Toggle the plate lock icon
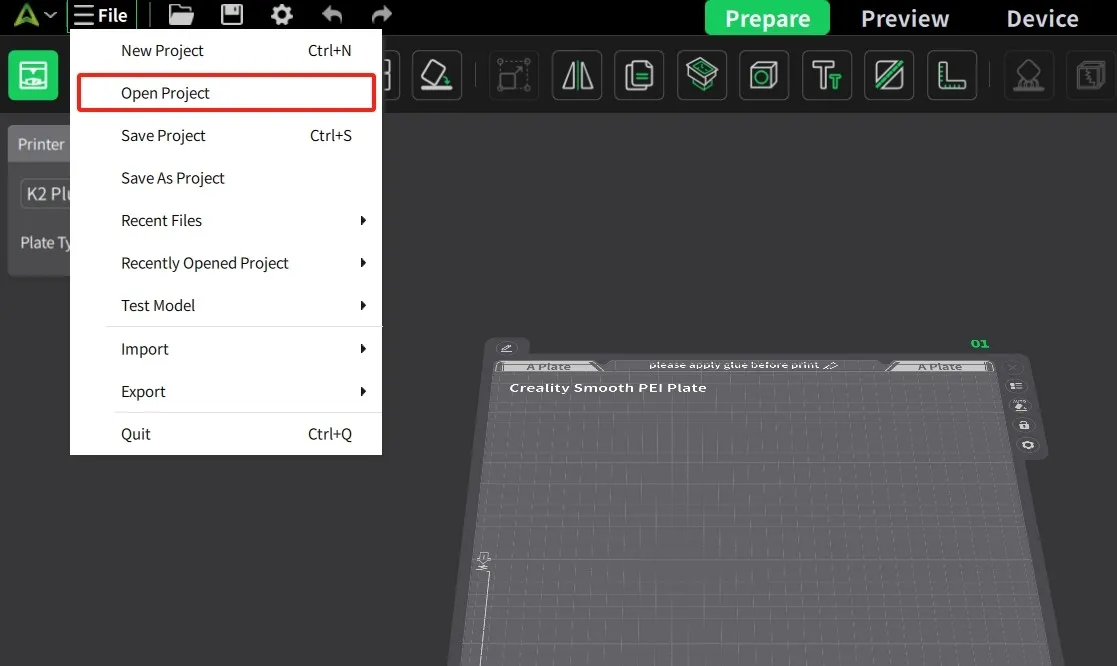Viewport: 1117px width, 666px height. click(1023, 425)
